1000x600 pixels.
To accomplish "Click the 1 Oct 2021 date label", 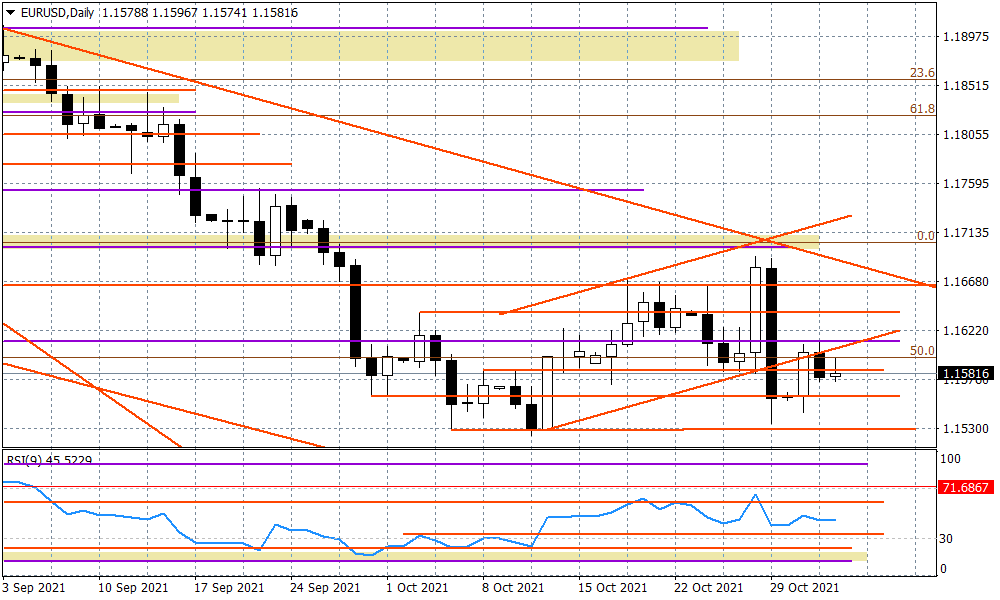I will (x=418, y=587).
